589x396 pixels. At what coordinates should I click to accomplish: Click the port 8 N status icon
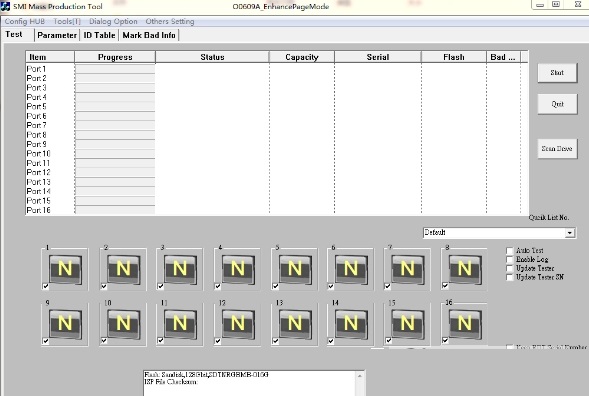465,269
